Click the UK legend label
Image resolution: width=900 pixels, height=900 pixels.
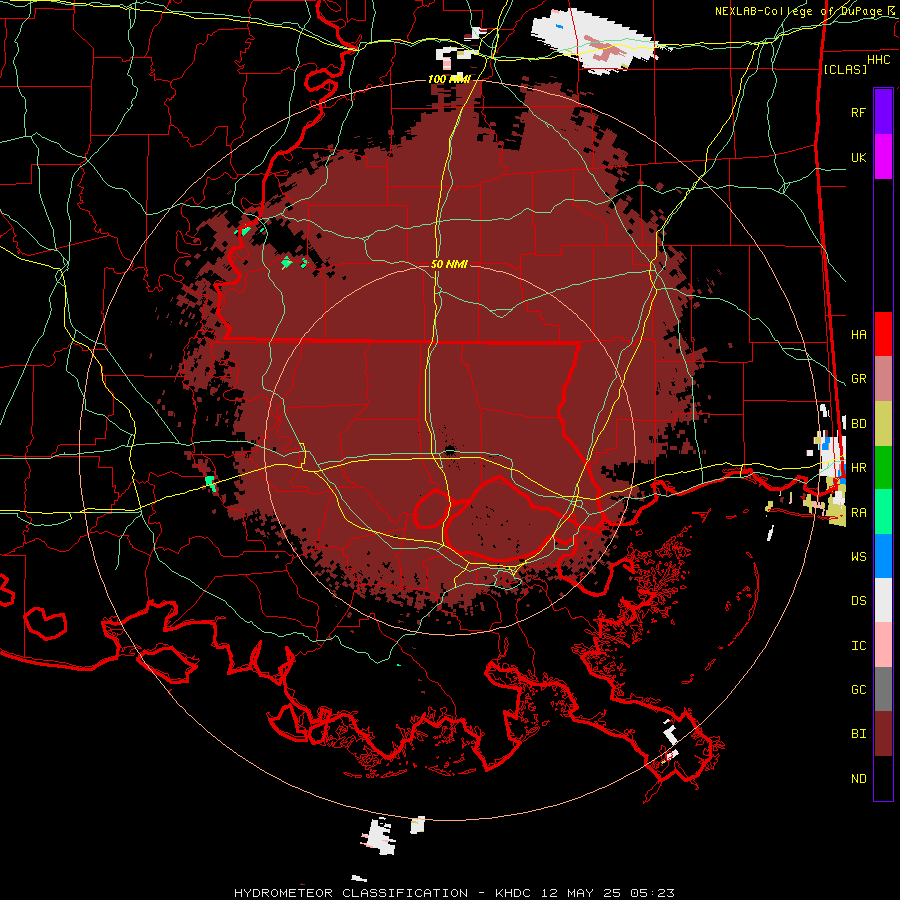858,157
